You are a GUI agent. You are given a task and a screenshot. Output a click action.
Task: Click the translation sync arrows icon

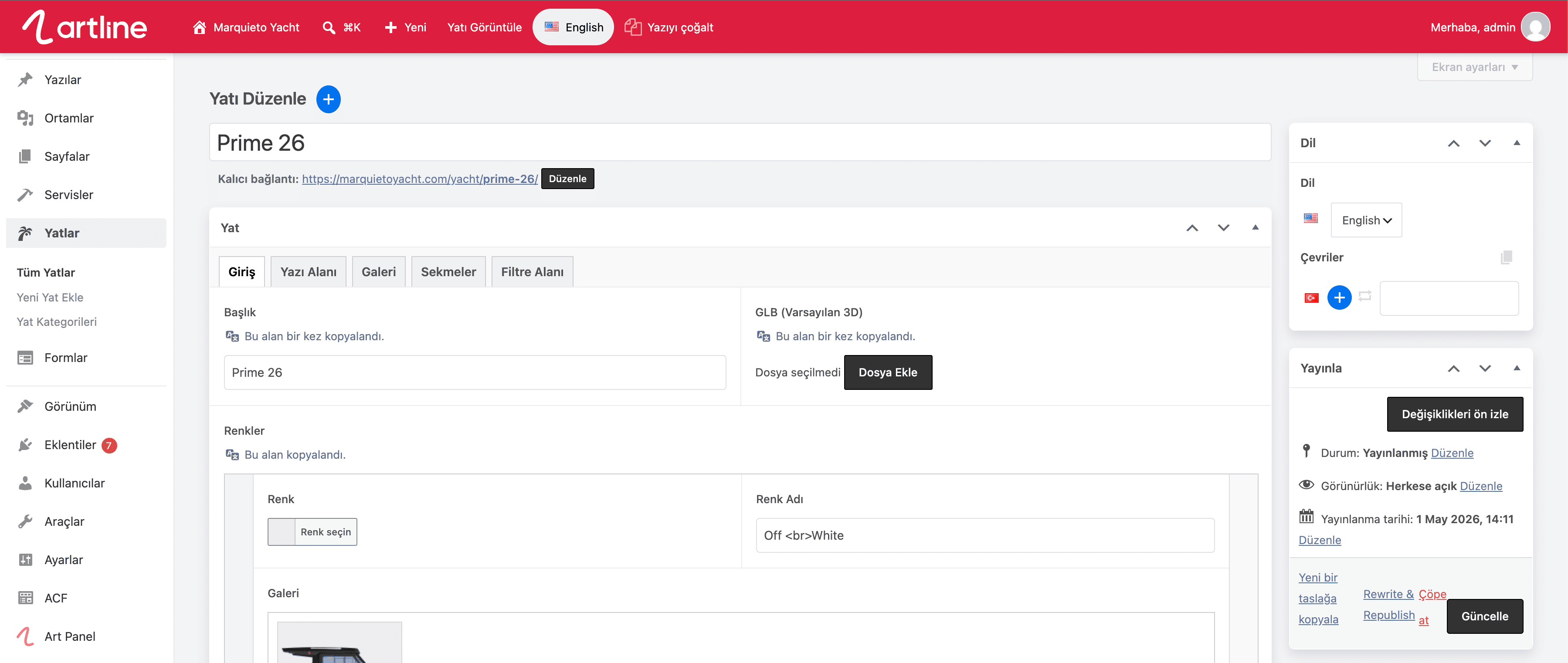coord(1365,296)
